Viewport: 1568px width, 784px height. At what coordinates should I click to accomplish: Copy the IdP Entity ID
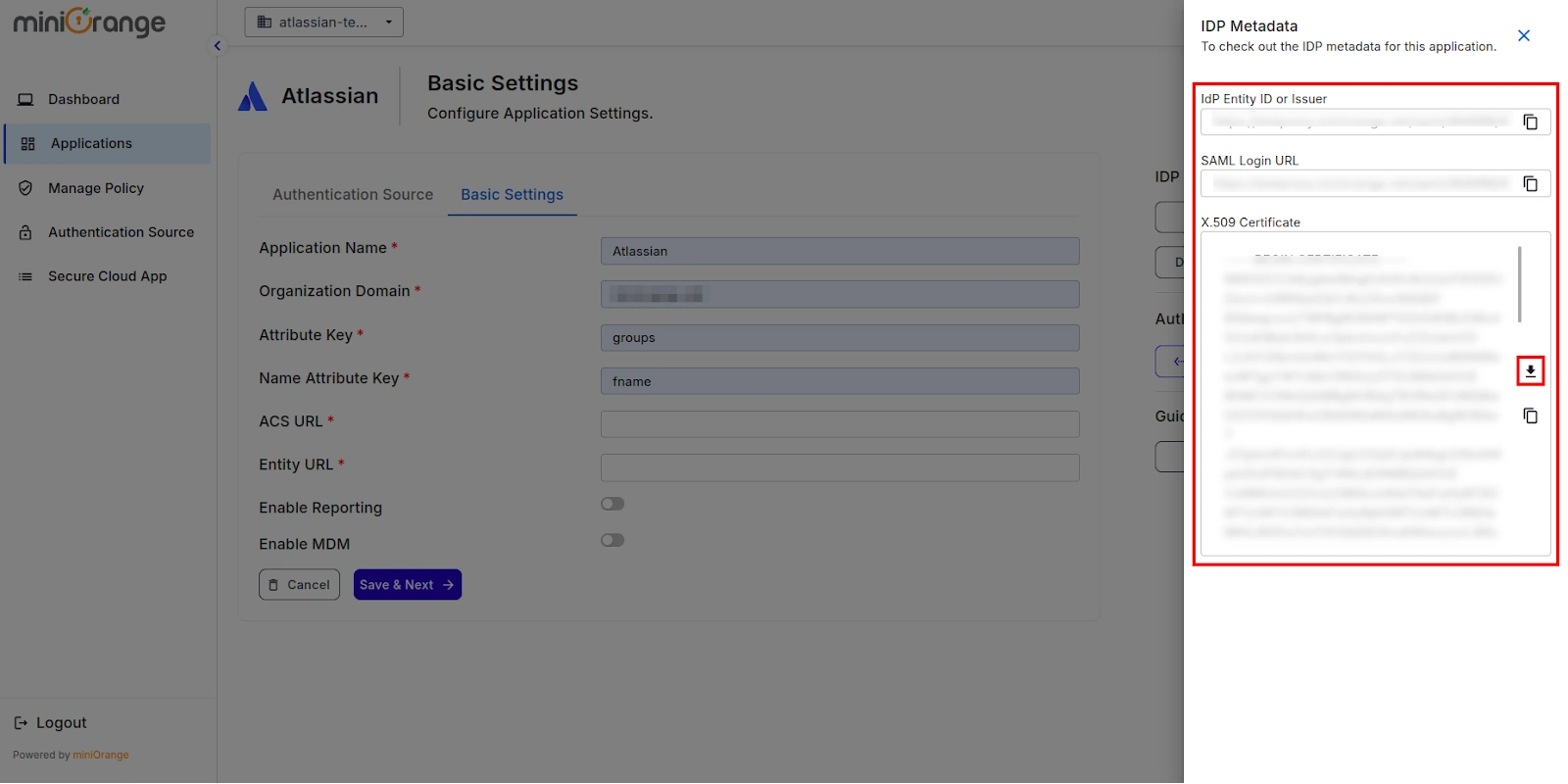click(1530, 122)
